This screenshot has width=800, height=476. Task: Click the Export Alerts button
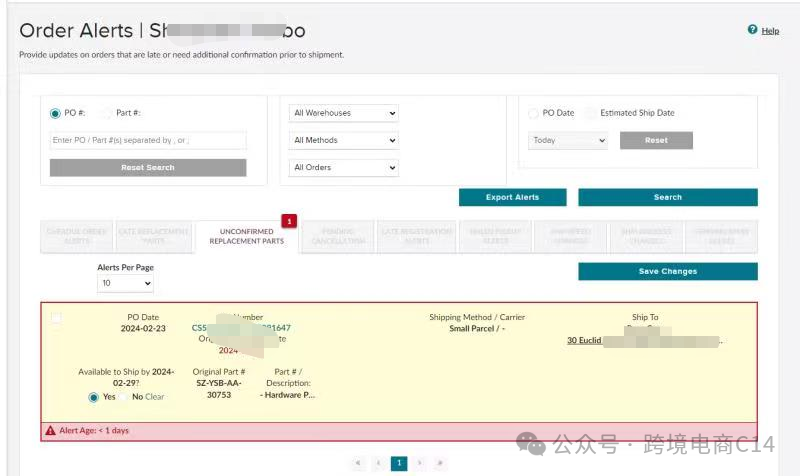click(x=512, y=197)
